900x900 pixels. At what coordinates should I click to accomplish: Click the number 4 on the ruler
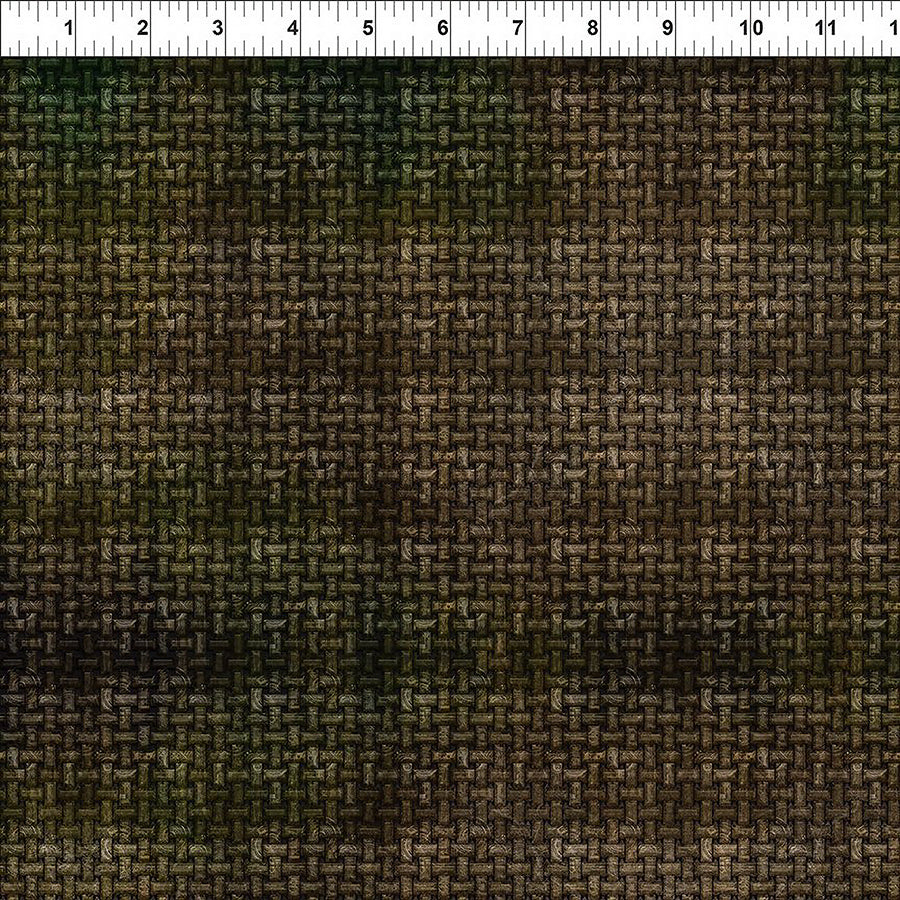[292, 27]
